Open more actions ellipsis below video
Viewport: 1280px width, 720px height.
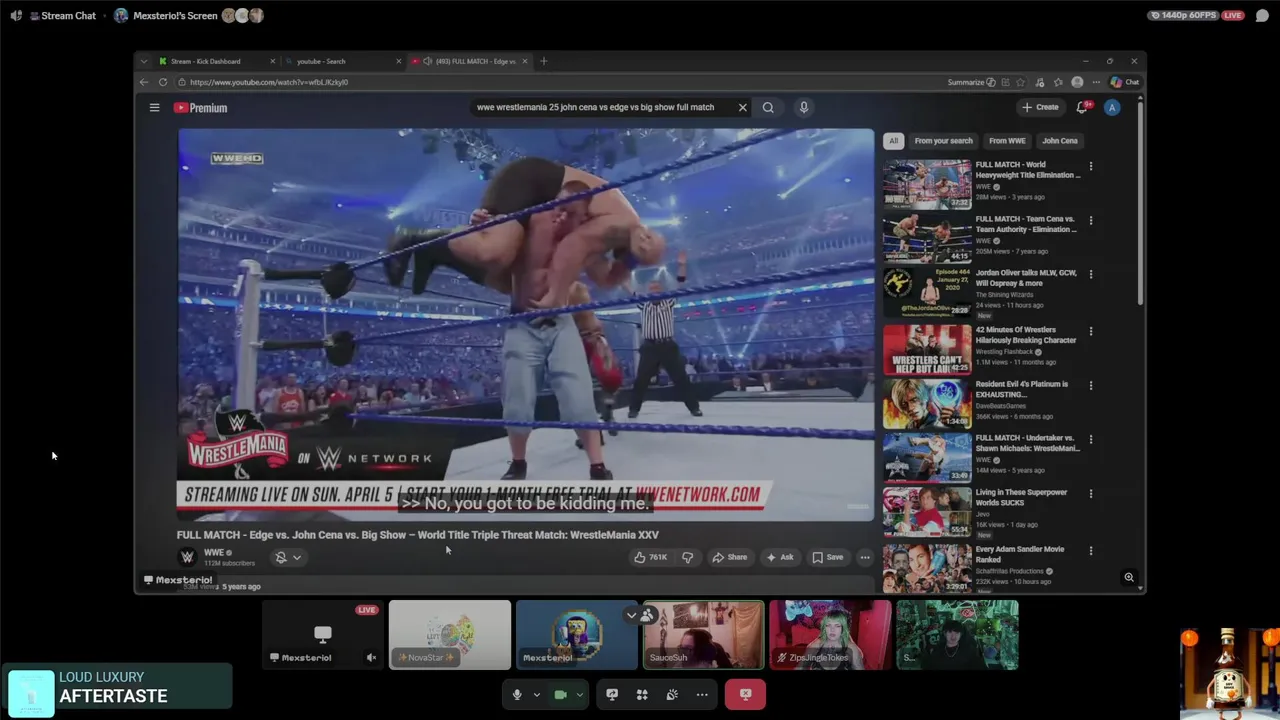pyautogui.click(x=865, y=557)
